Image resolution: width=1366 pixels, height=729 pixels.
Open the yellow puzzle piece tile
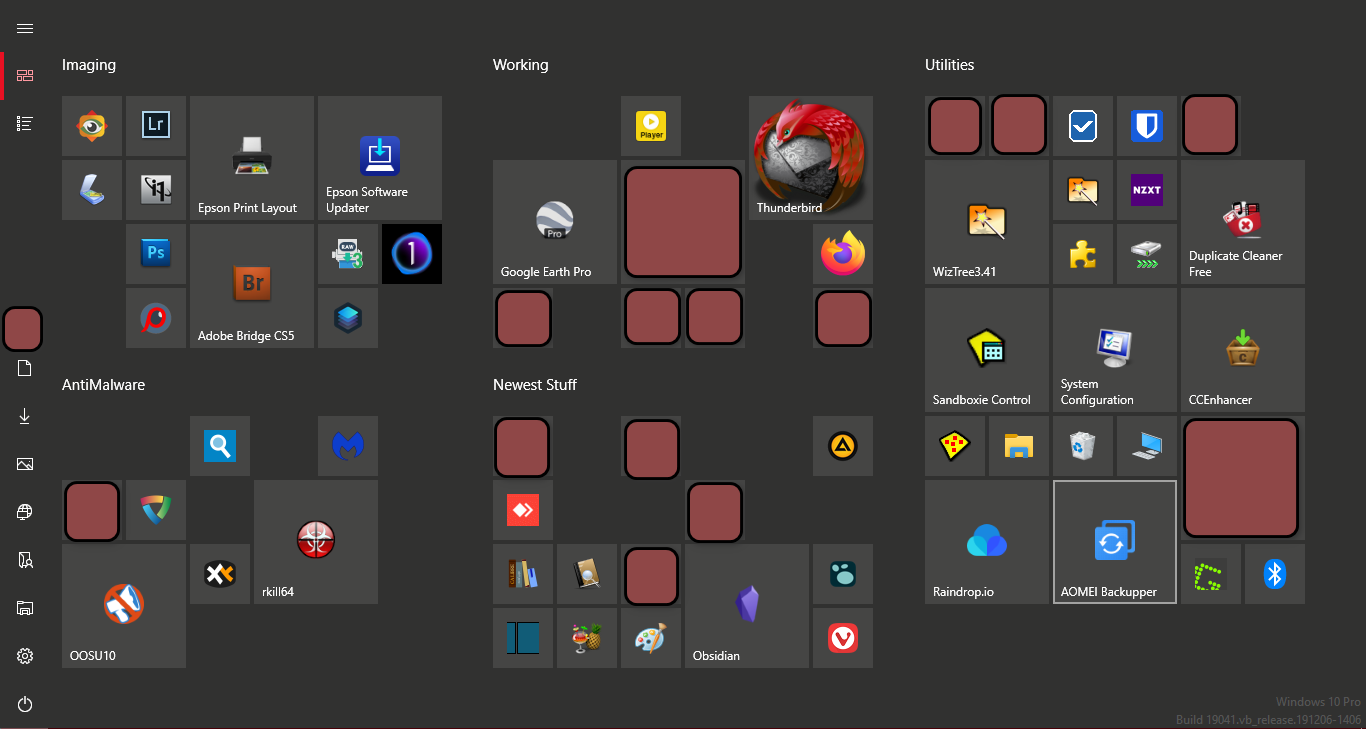[x=1083, y=254]
